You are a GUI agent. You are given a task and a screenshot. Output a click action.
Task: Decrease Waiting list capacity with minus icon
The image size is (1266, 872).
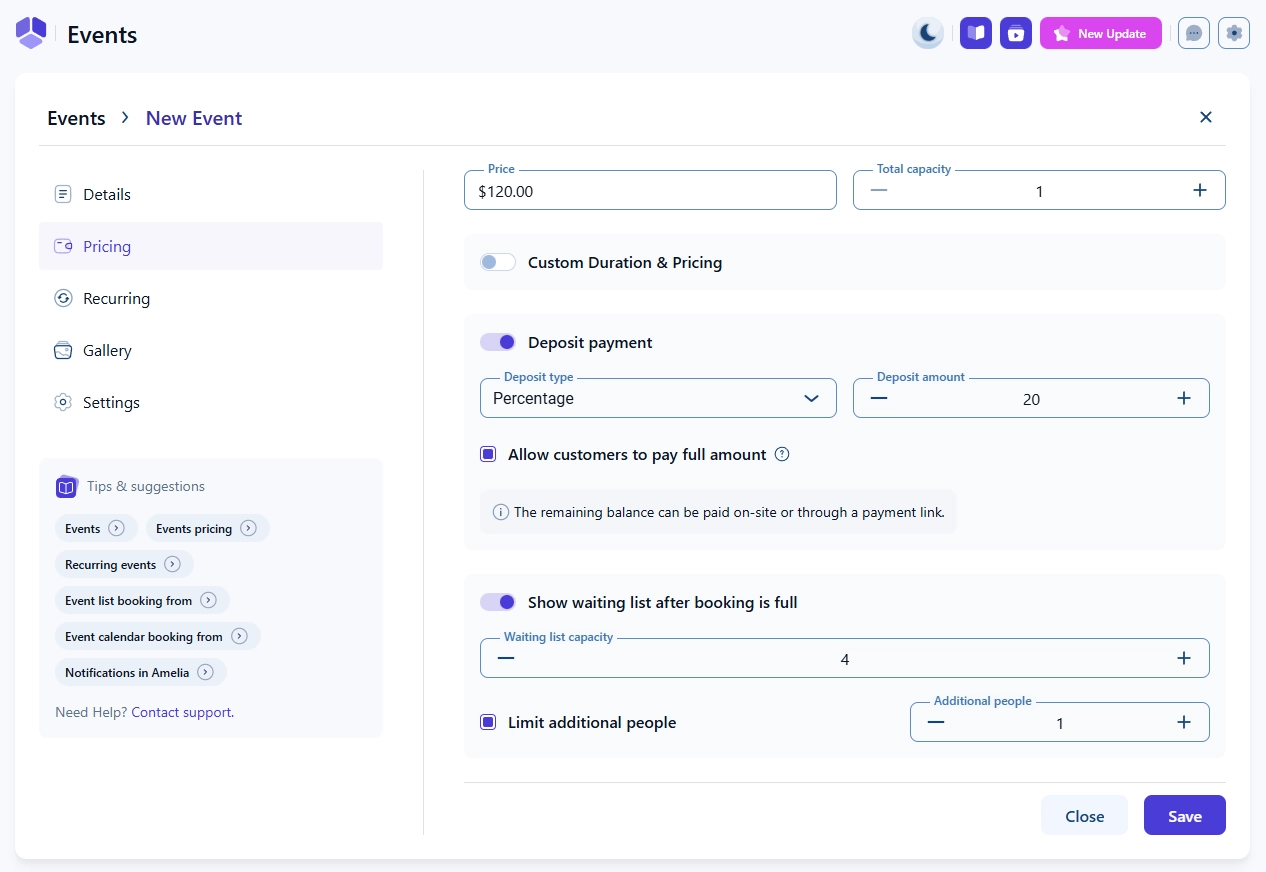506,658
